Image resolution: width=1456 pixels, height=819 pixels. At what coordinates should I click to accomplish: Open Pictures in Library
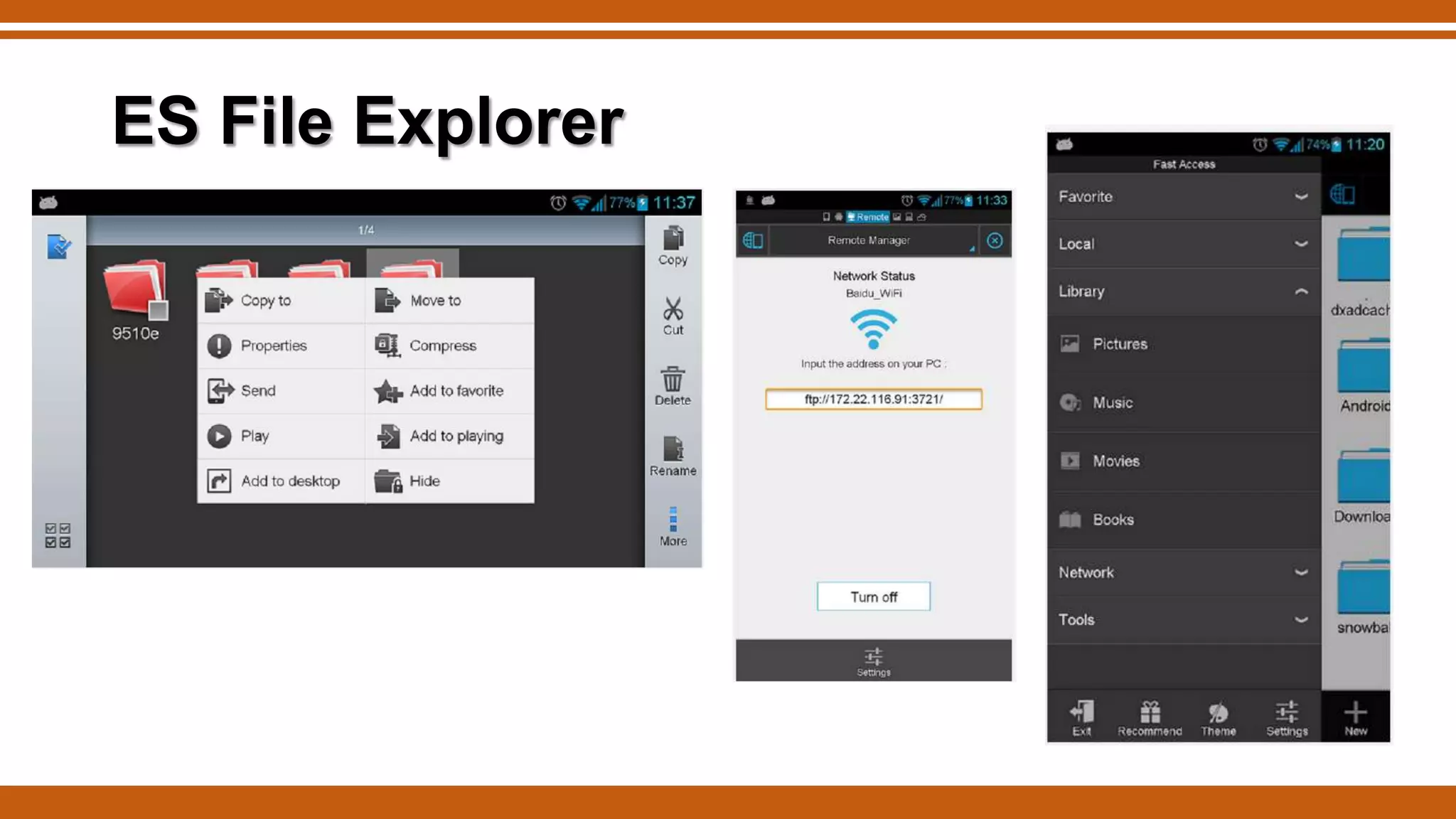point(1184,344)
